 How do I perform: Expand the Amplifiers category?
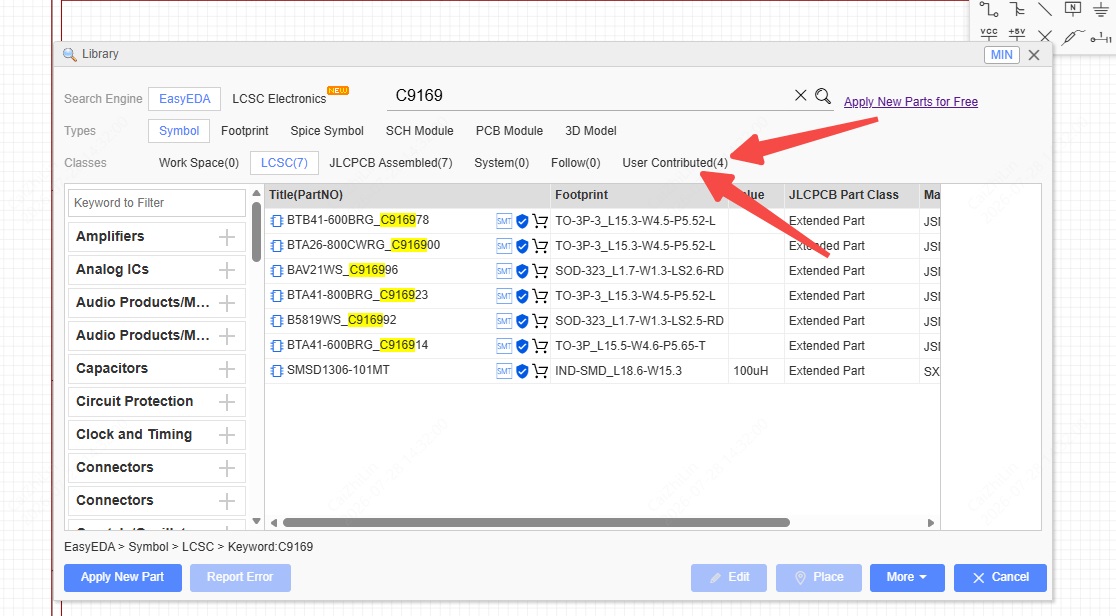click(x=227, y=237)
